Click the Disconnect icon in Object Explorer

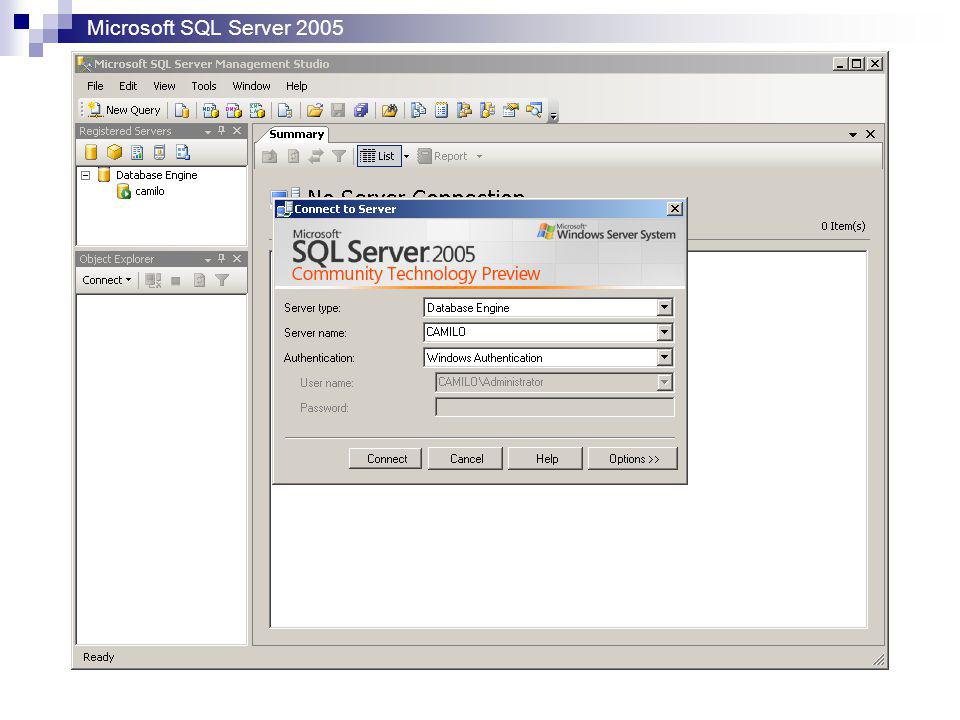[x=153, y=280]
